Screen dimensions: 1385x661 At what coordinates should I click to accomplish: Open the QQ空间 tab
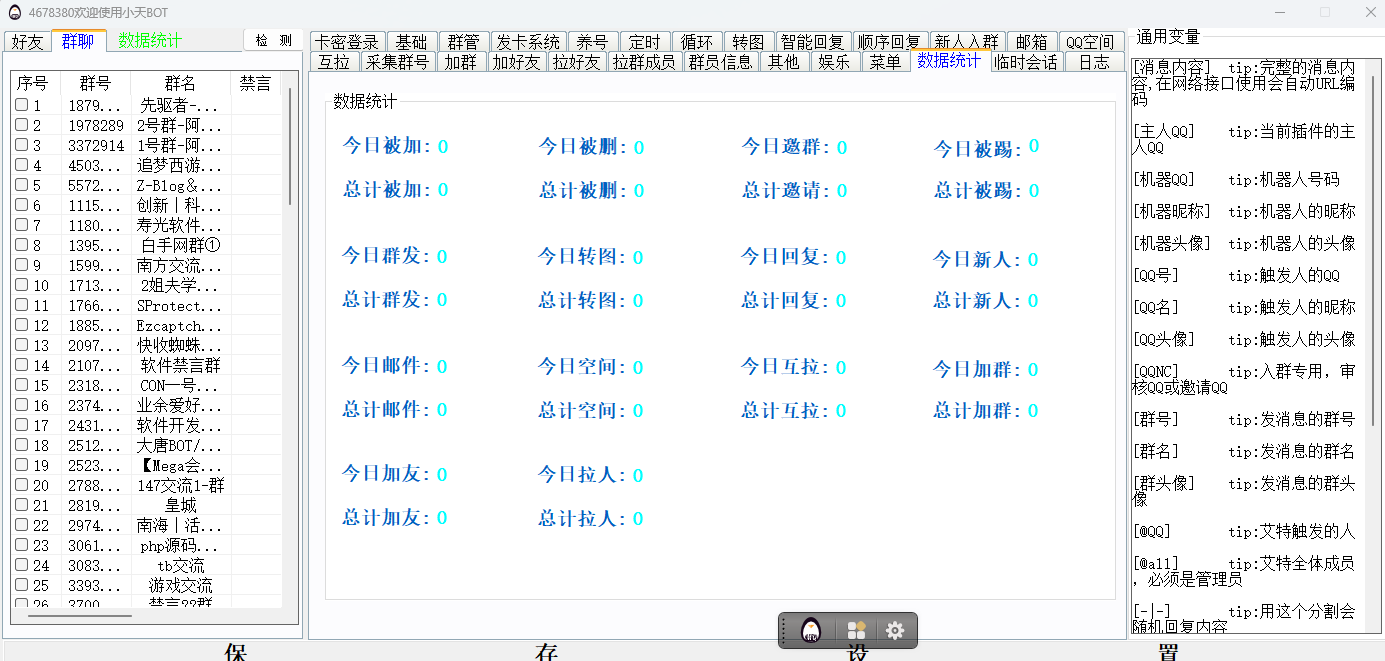tap(1090, 42)
